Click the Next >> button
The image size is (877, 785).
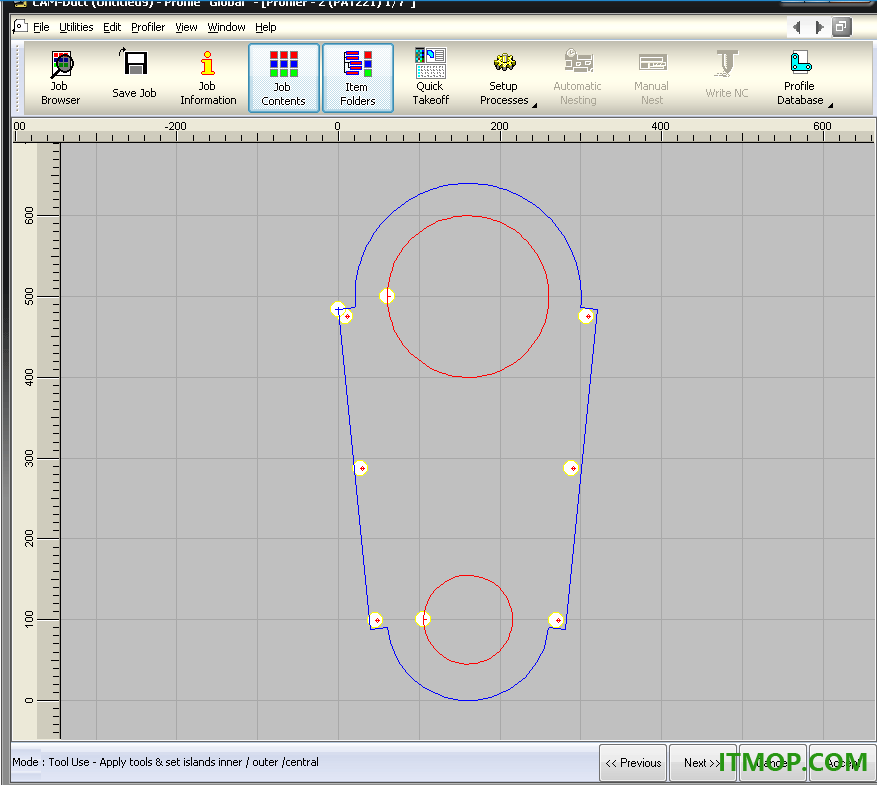pyautogui.click(x=702, y=763)
